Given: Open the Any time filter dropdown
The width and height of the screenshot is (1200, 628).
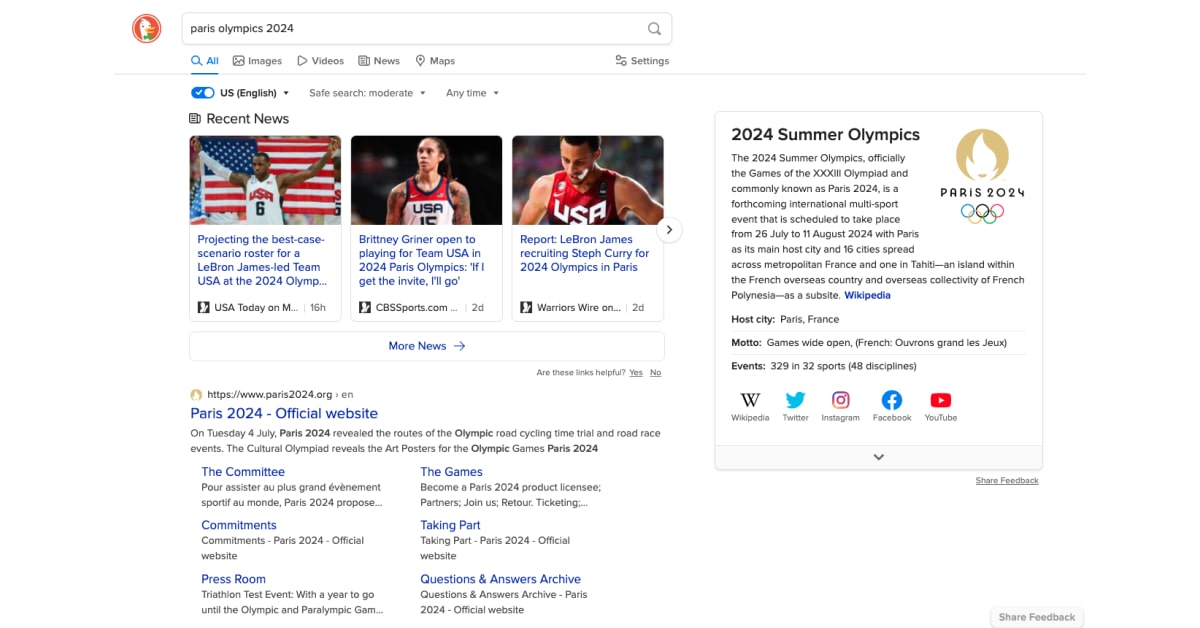Looking at the screenshot, I should [x=472, y=93].
